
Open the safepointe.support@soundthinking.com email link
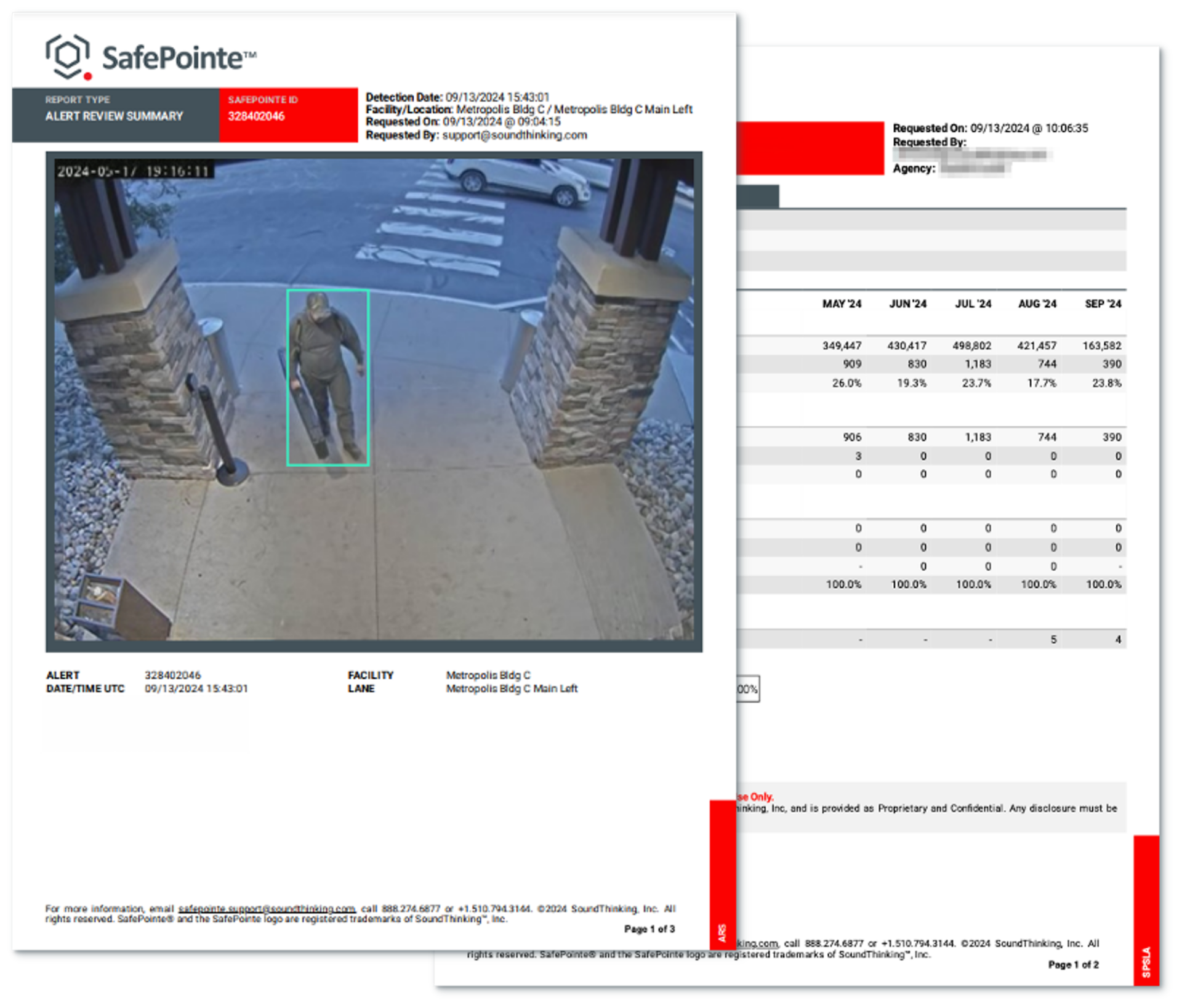click(267, 909)
